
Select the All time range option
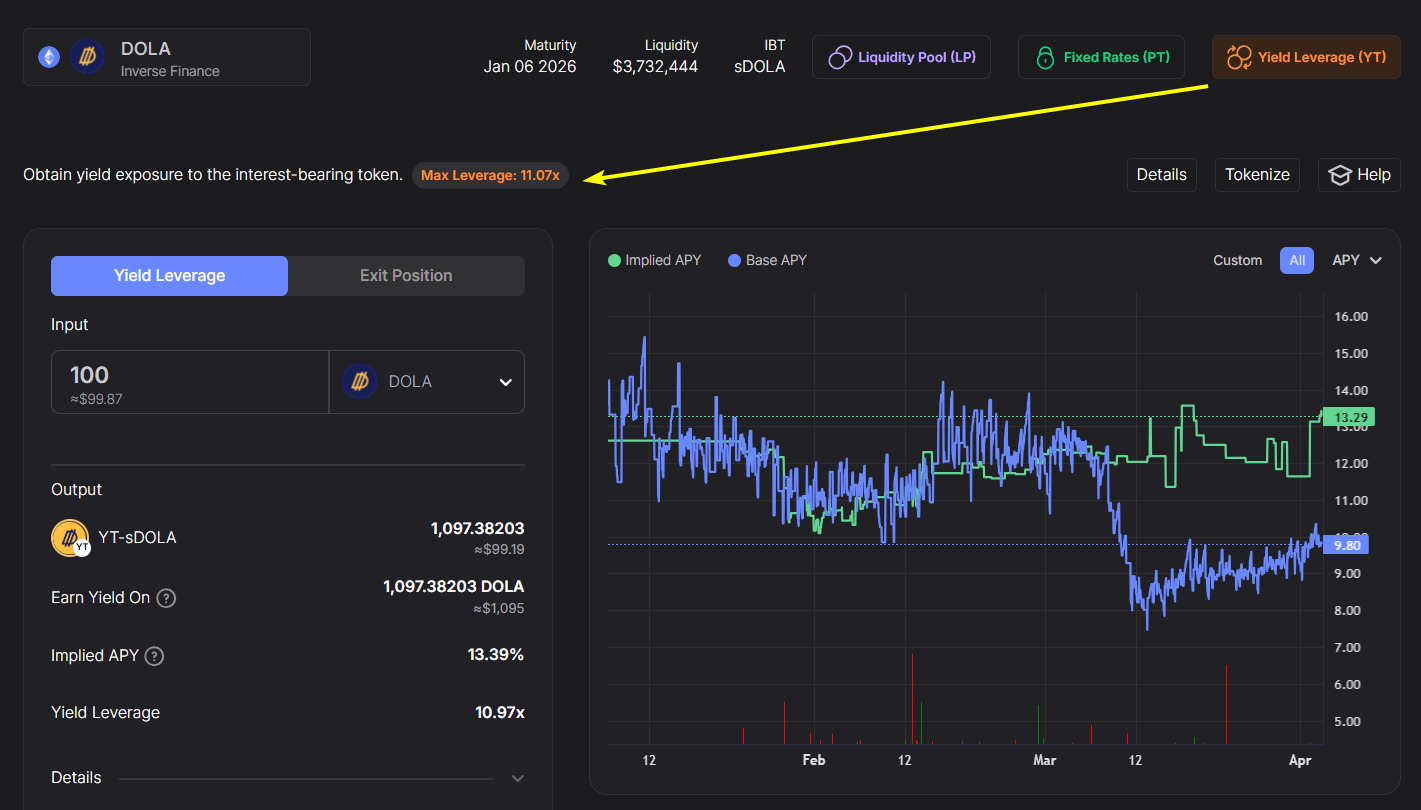1296,260
